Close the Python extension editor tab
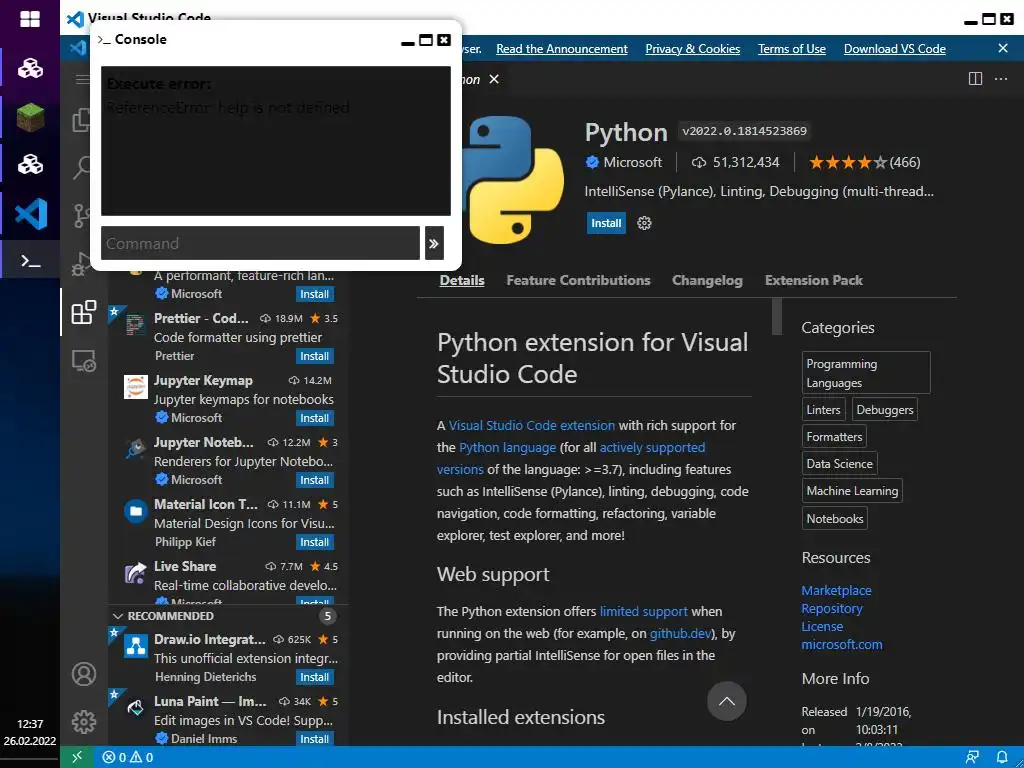 [494, 79]
